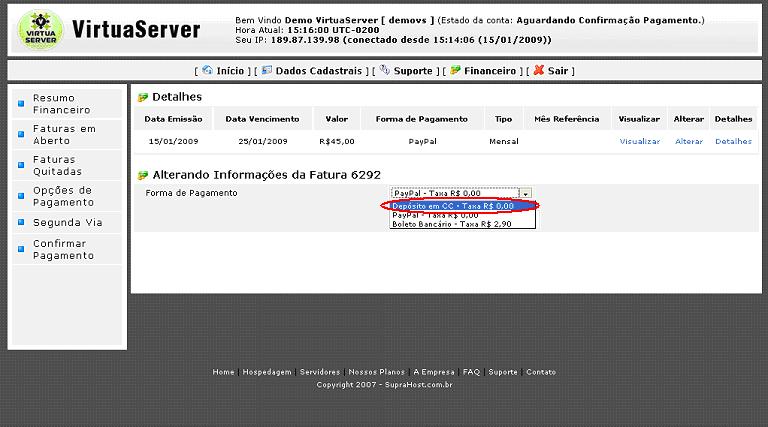This screenshot has width=768, height=427.
Task: Click the Financeiro icon in navigation
Action: coord(455,70)
